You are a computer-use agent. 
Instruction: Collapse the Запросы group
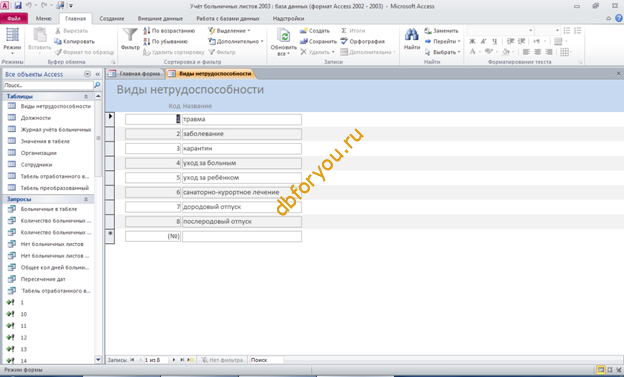point(86,199)
